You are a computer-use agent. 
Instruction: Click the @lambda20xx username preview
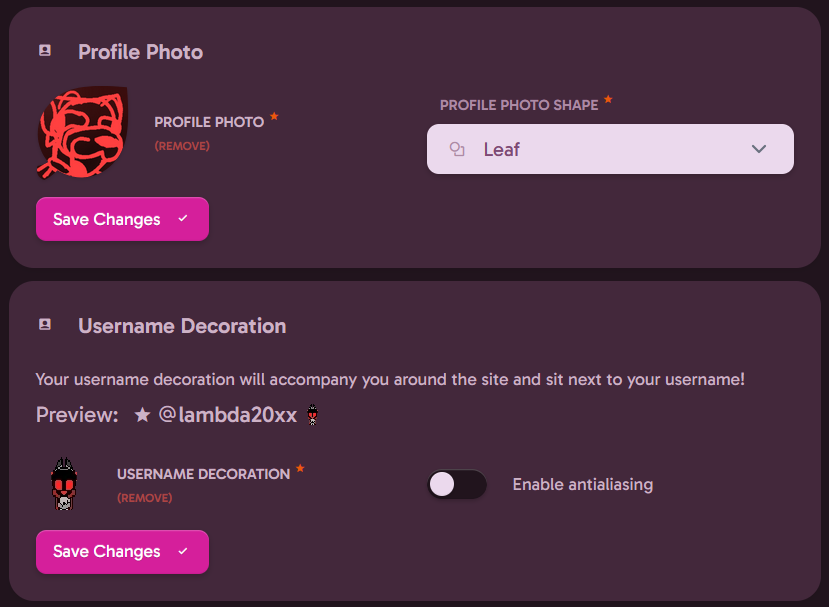coord(227,415)
